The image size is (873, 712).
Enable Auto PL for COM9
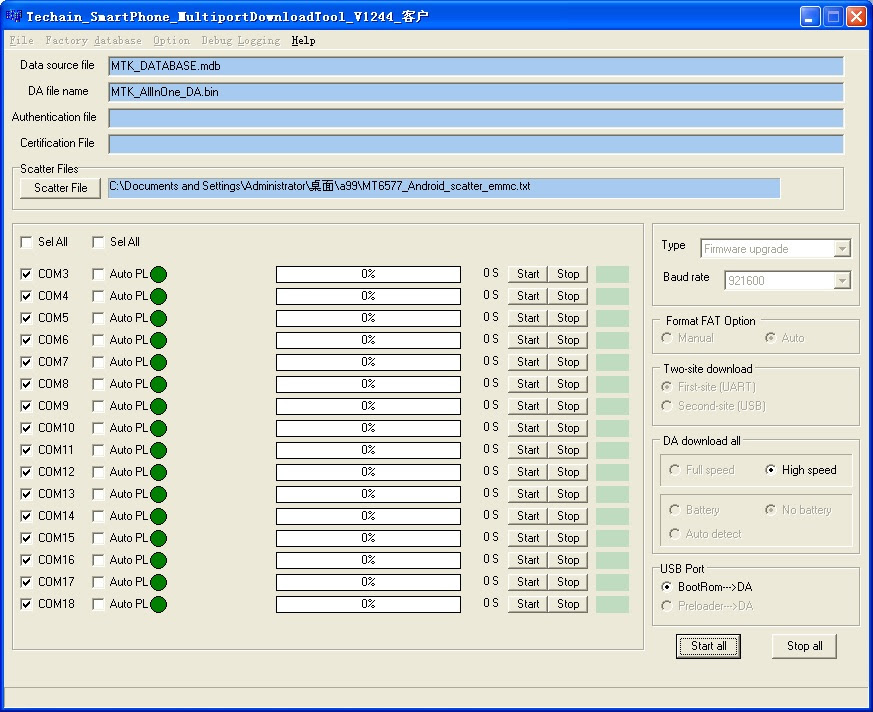(x=98, y=406)
